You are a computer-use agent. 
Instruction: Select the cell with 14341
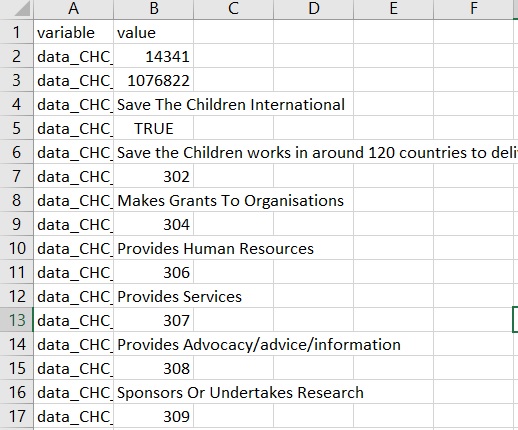pos(154,56)
